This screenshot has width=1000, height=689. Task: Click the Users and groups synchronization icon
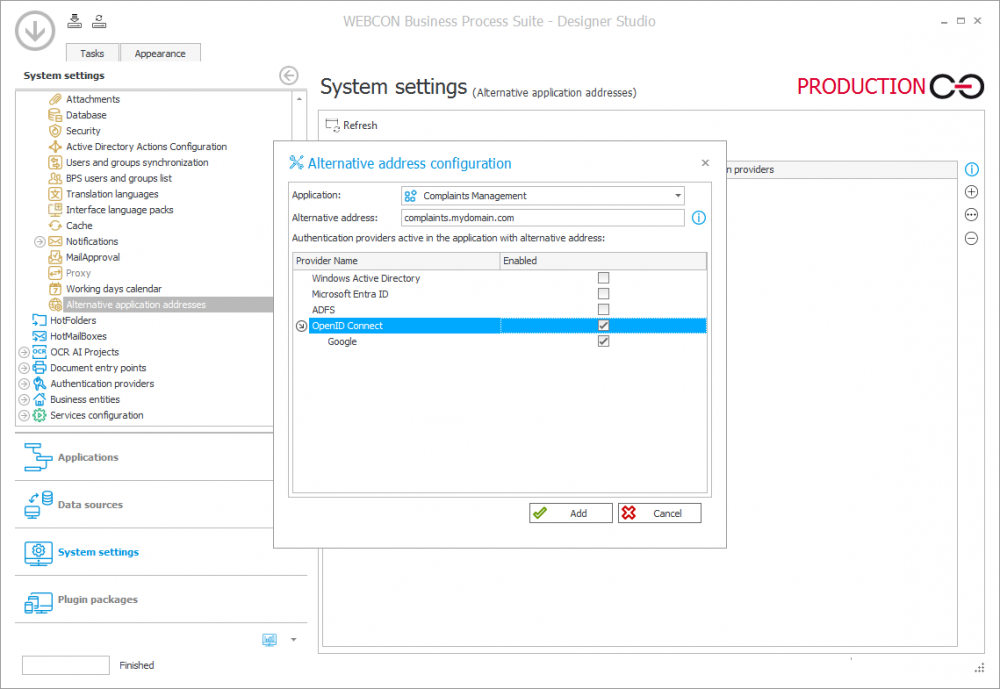tap(55, 163)
